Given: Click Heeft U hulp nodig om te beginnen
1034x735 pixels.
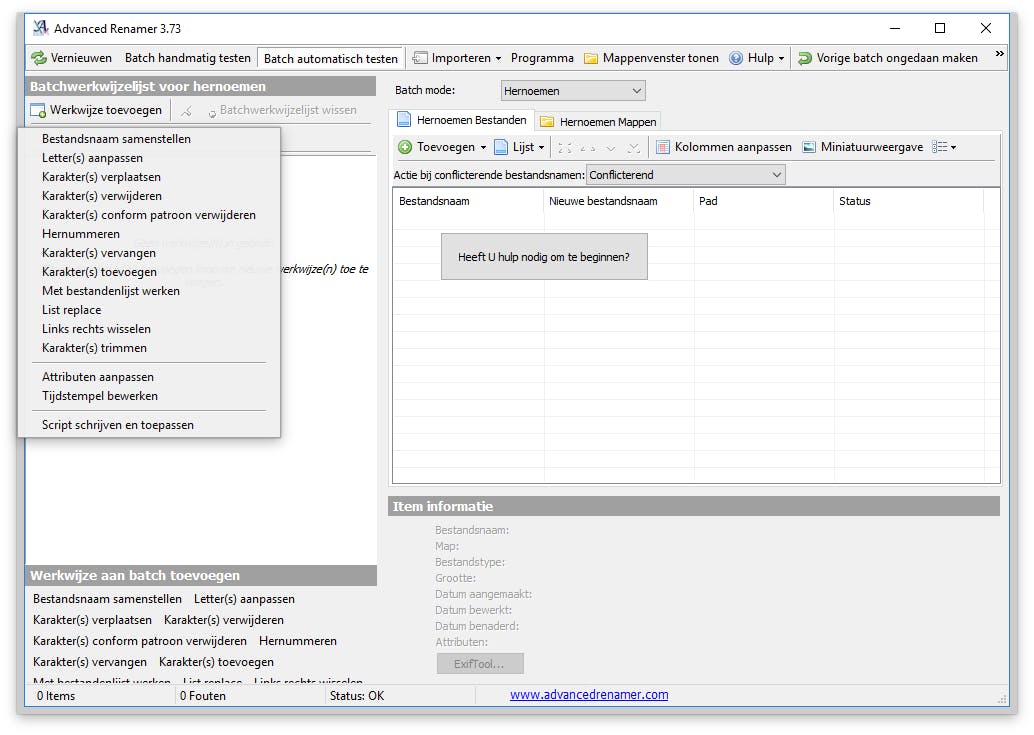Looking at the screenshot, I should click(x=544, y=257).
